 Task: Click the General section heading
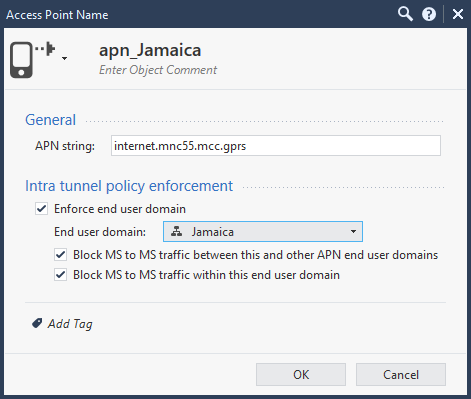pyautogui.click(x=51, y=120)
